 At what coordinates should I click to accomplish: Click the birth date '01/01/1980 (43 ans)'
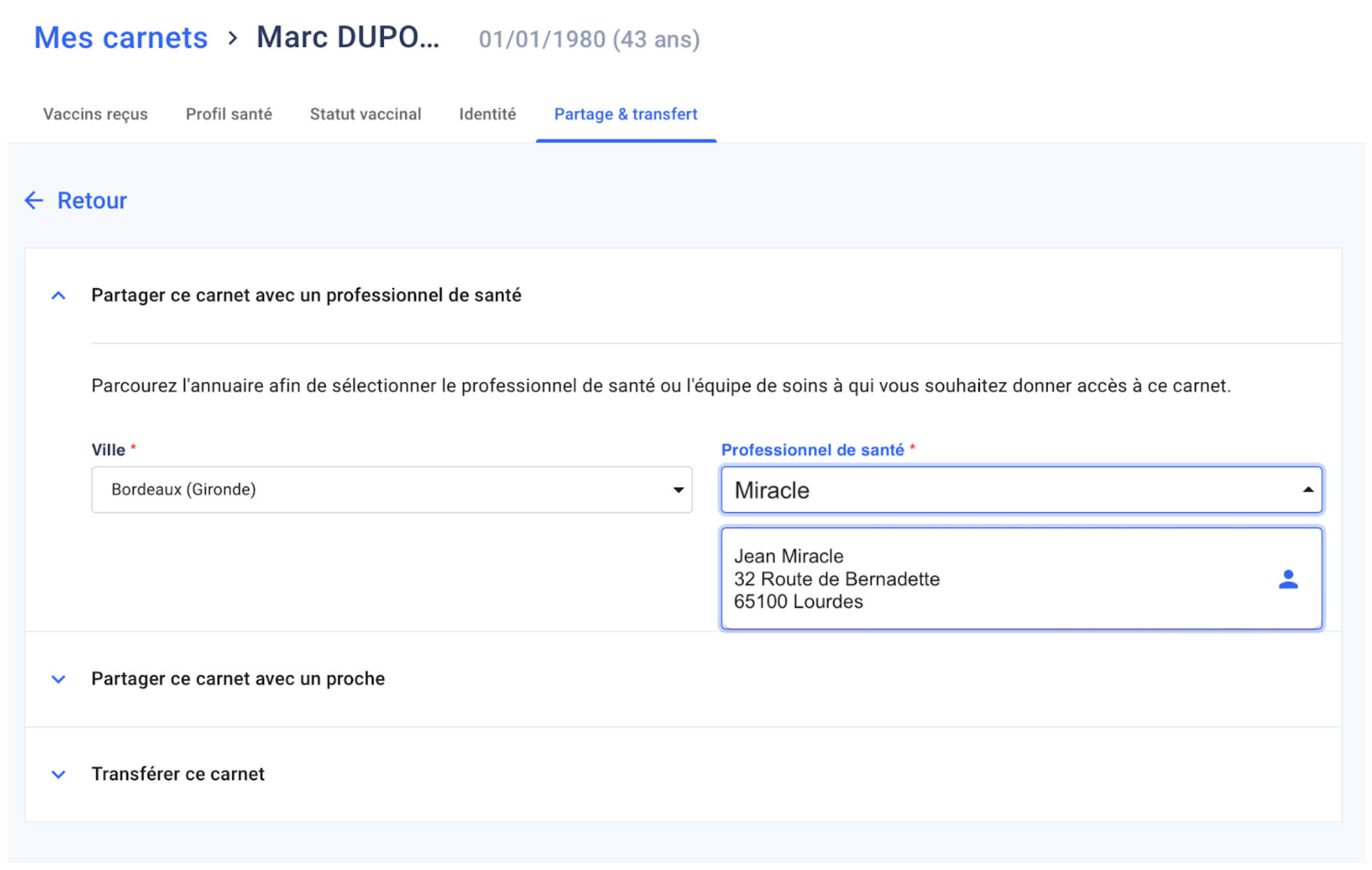click(x=589, y=39)
